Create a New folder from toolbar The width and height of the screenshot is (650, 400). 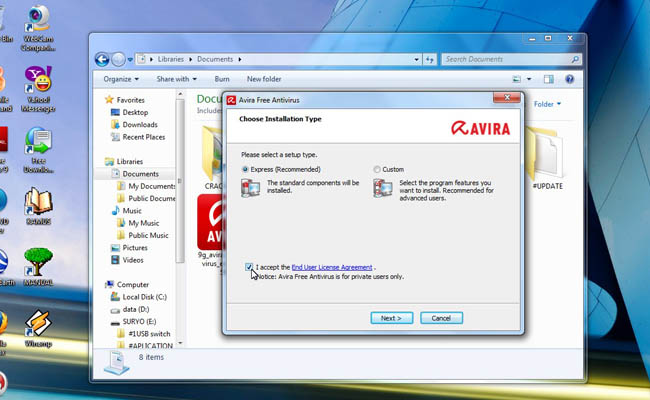264,79
